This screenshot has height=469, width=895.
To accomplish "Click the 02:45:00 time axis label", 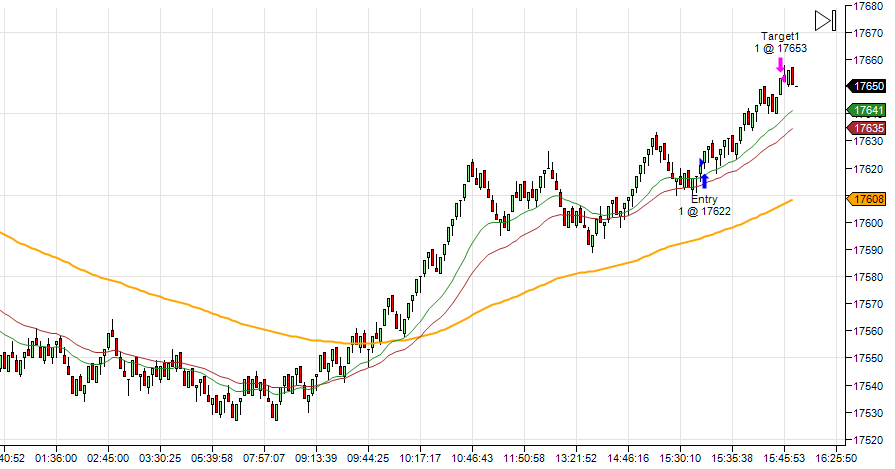I will [108, 458].
